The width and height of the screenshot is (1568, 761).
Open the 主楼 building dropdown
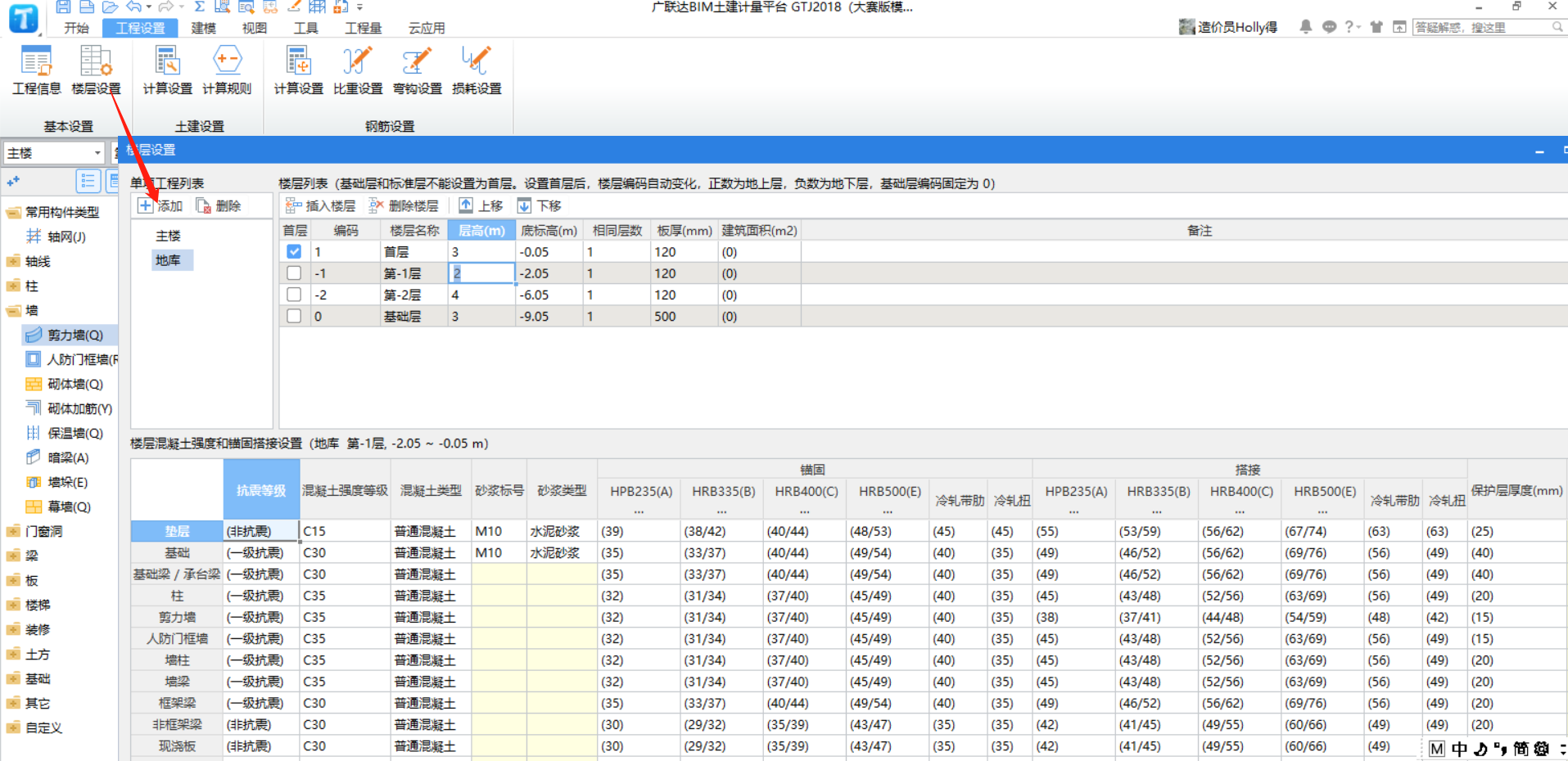point(54,153)
